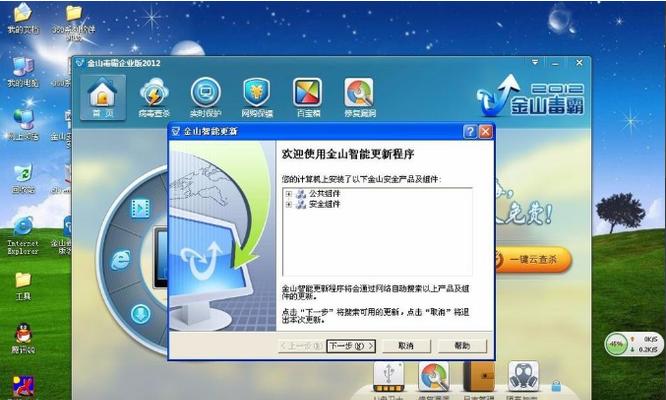Expand the 公共组件 tree node
Viewport: 666px width, 400px height.
coord(289,194)
